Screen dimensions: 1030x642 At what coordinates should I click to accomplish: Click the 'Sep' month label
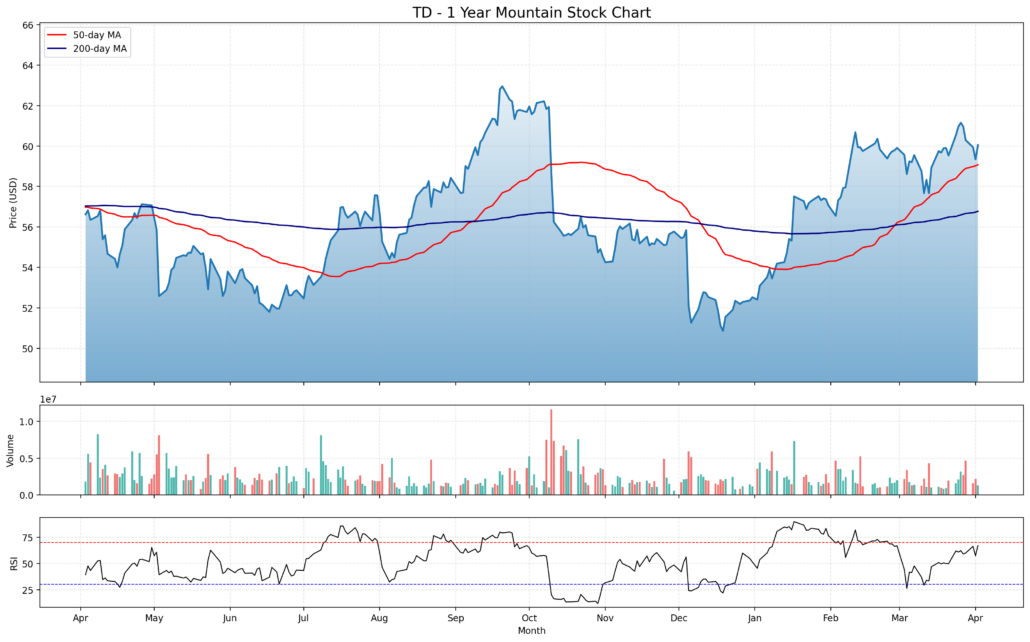pyautogui.click(x=455, y=618)
